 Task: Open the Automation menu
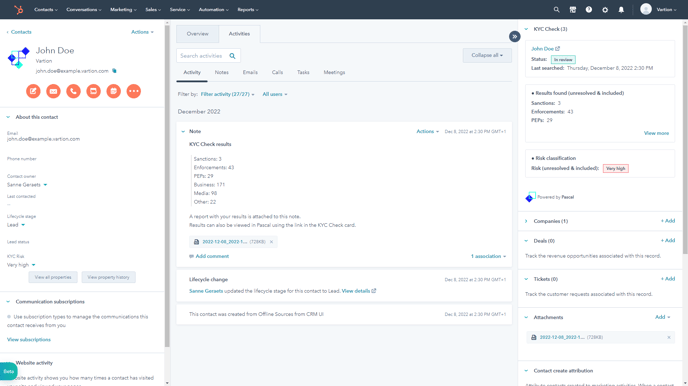(214, 10)
